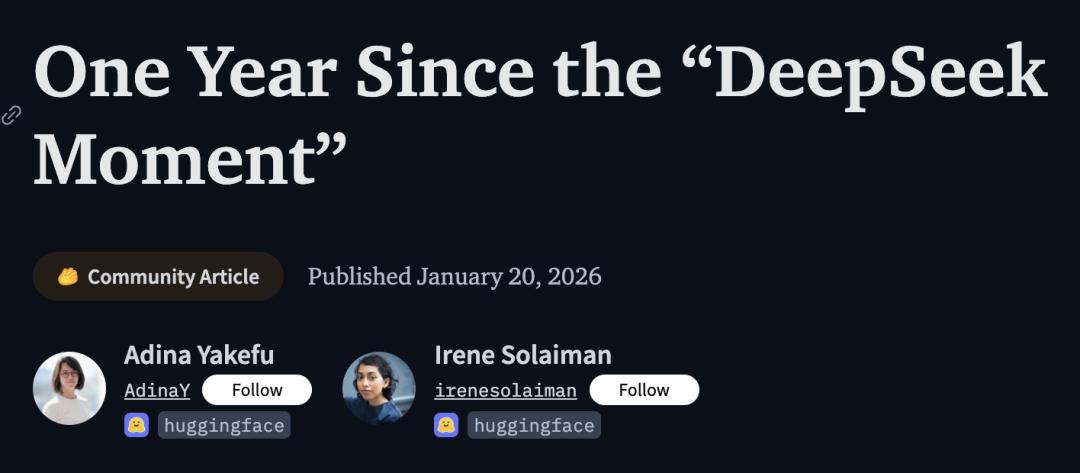Click the anchor link icon beside the title
Viewport: 1080px width, 473px height.
[x=12, y=115]
